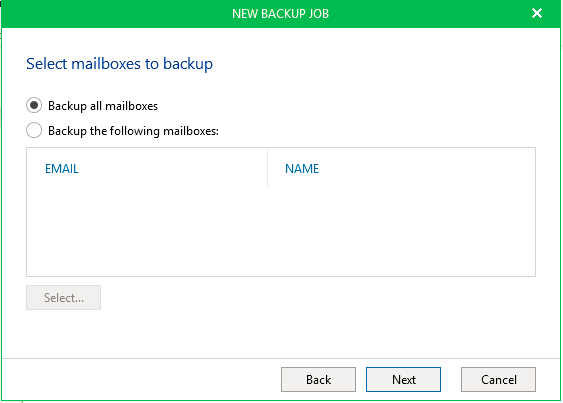Choose Backup the following mailboxes radio option
This screenshot has width=563, height=403.
tap(34, 130)
